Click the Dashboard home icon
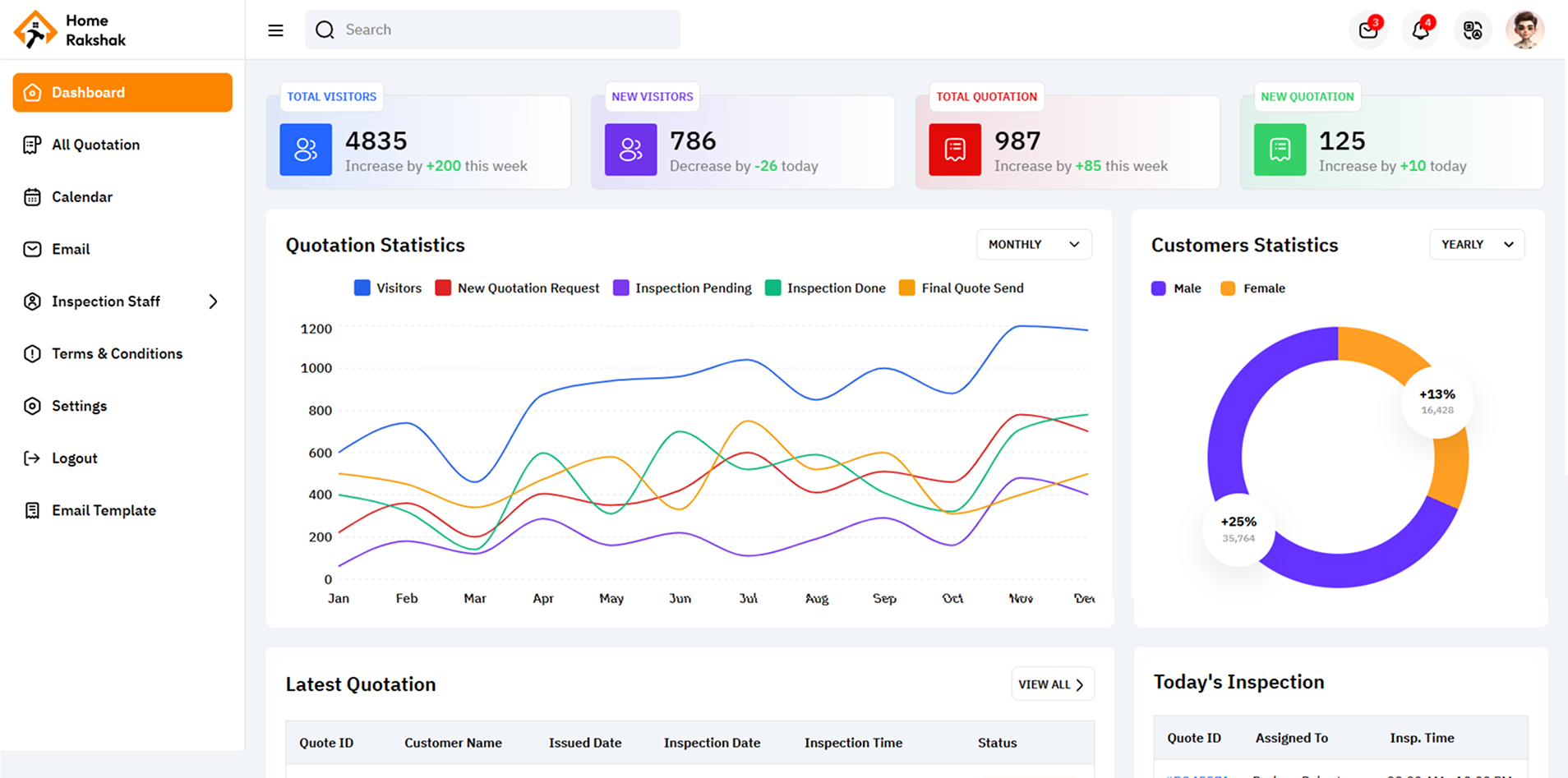1568x778 pixels. click(x=32, y=93)
